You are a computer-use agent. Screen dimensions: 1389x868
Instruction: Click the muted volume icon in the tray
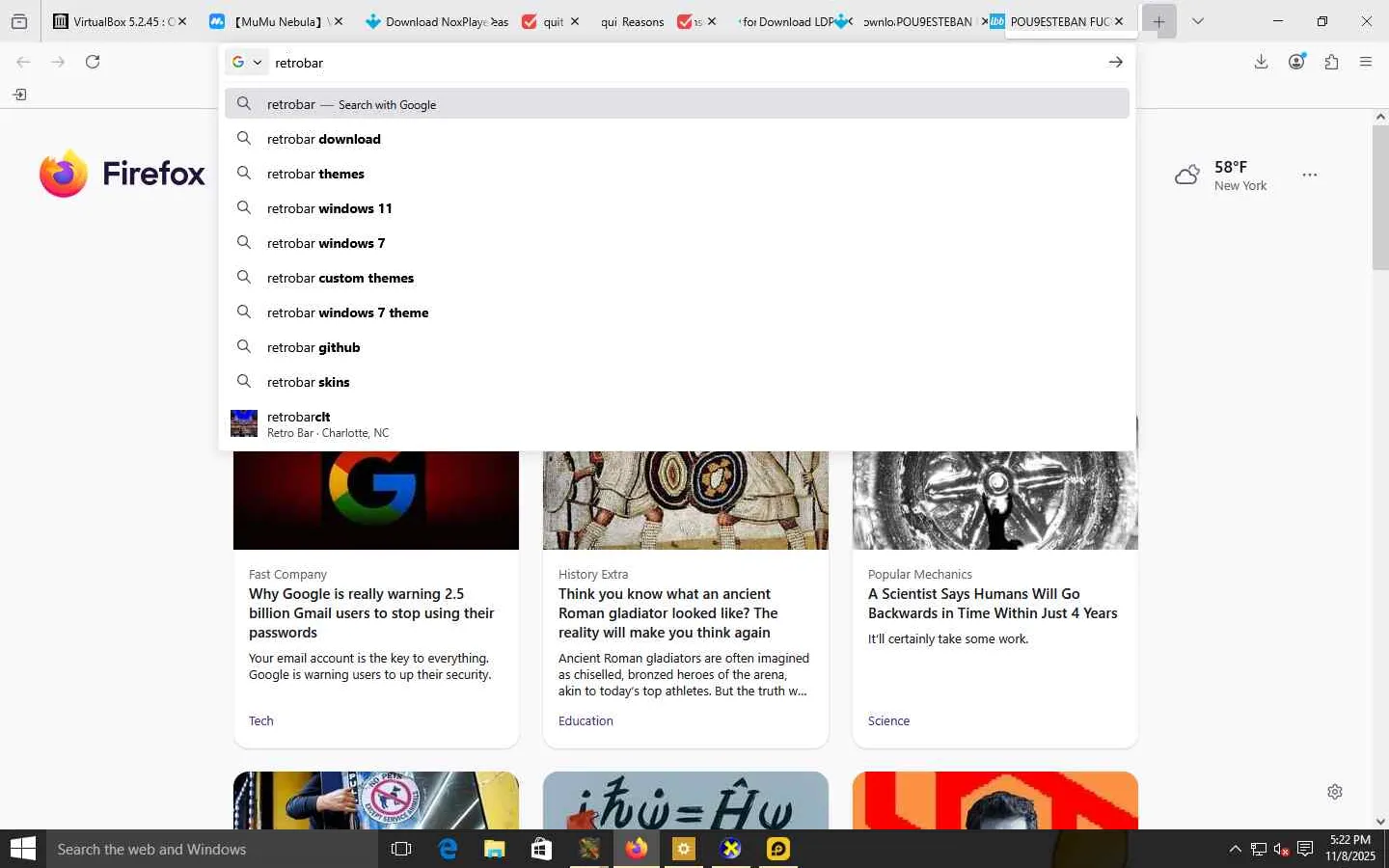click(x=1281, y=849)
